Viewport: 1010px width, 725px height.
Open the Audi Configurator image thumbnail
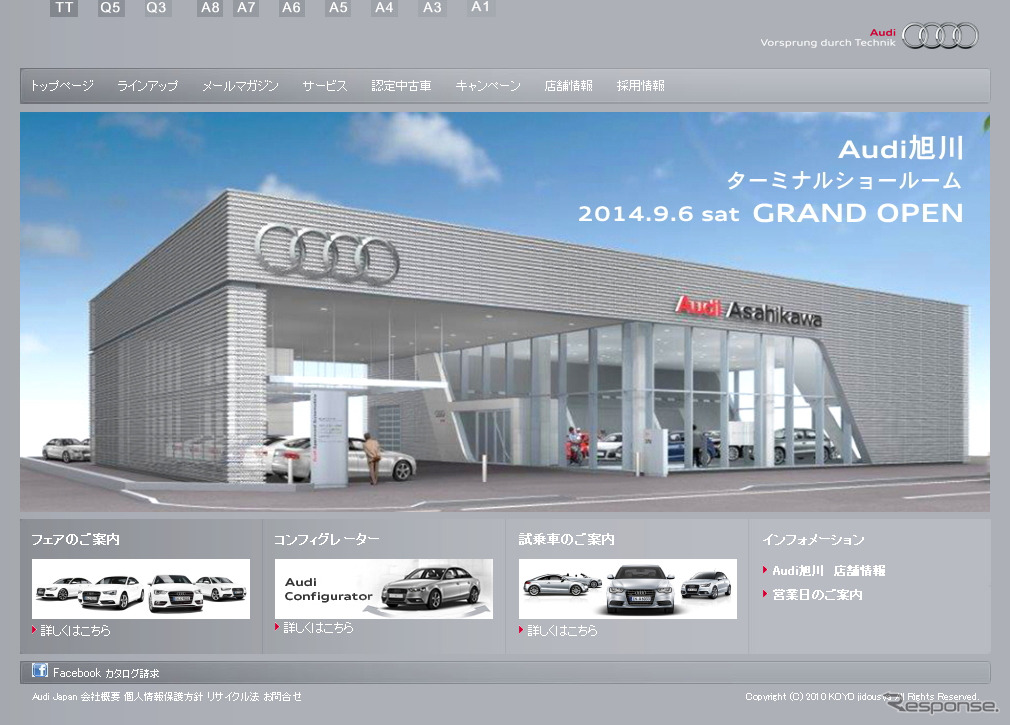click(x=383, y=589)
